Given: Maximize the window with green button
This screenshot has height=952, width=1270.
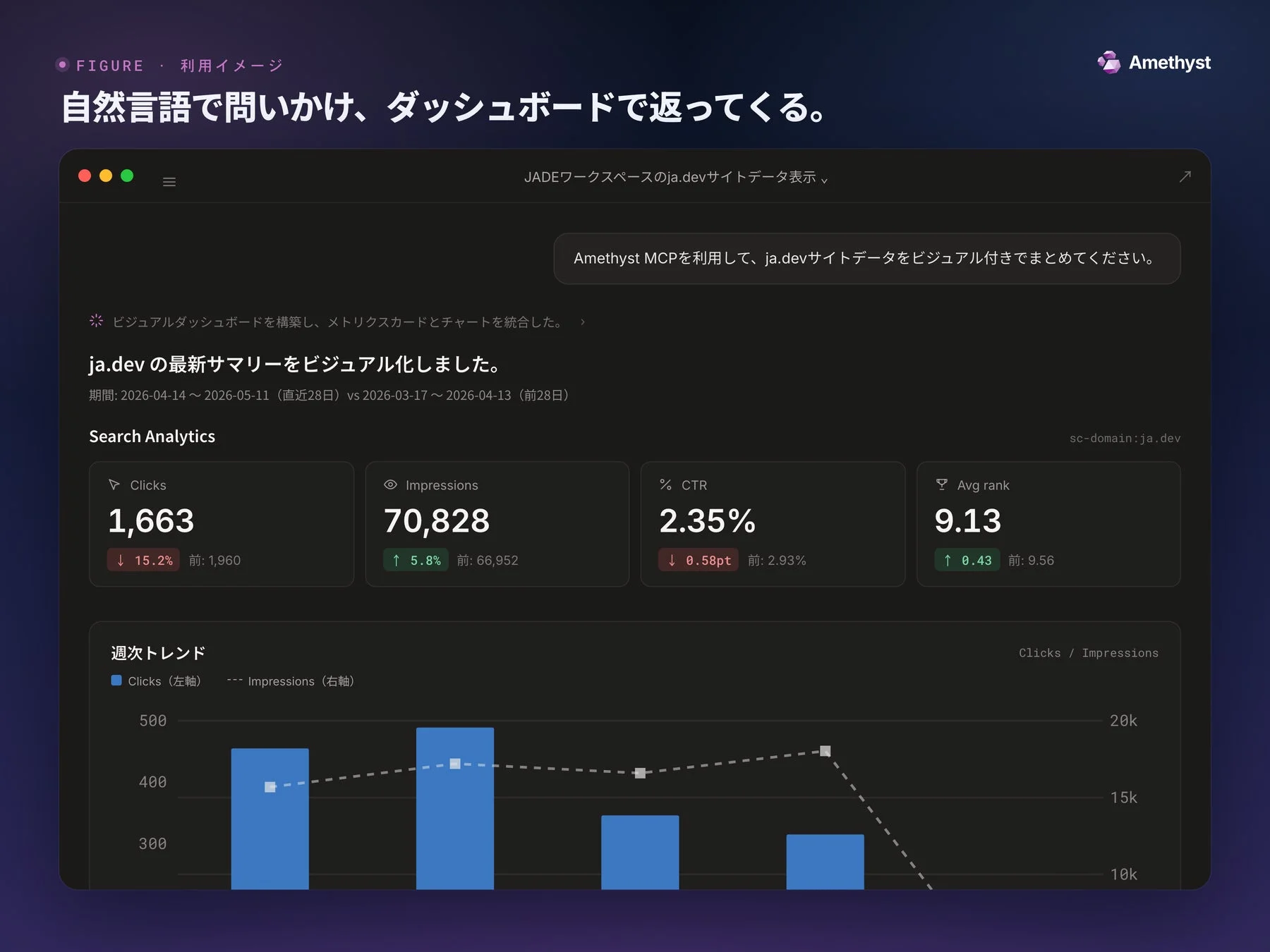Looking at the screenshot, I should point(127,176).
